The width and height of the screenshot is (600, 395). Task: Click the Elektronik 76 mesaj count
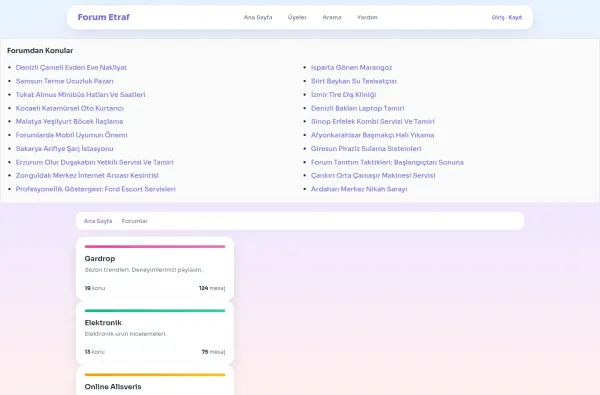214,352
